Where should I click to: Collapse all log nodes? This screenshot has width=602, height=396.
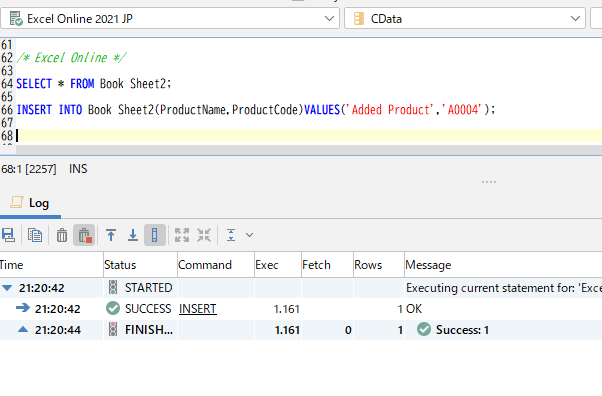point(204,235)
